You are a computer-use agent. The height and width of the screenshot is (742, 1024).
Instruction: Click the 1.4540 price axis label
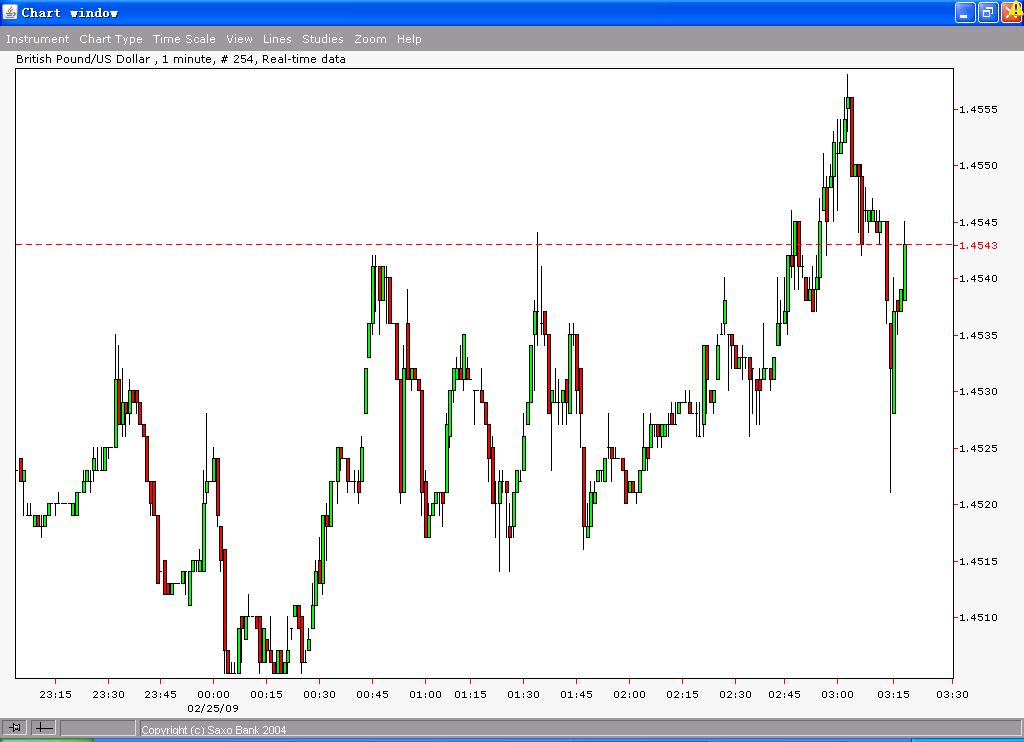(978, 279)
